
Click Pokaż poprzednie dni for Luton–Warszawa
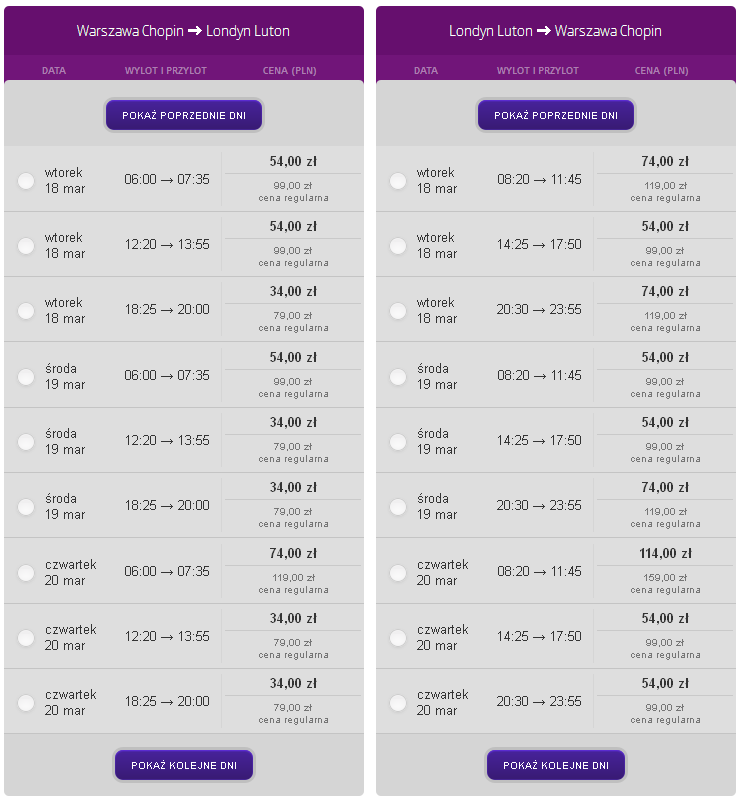556,115
